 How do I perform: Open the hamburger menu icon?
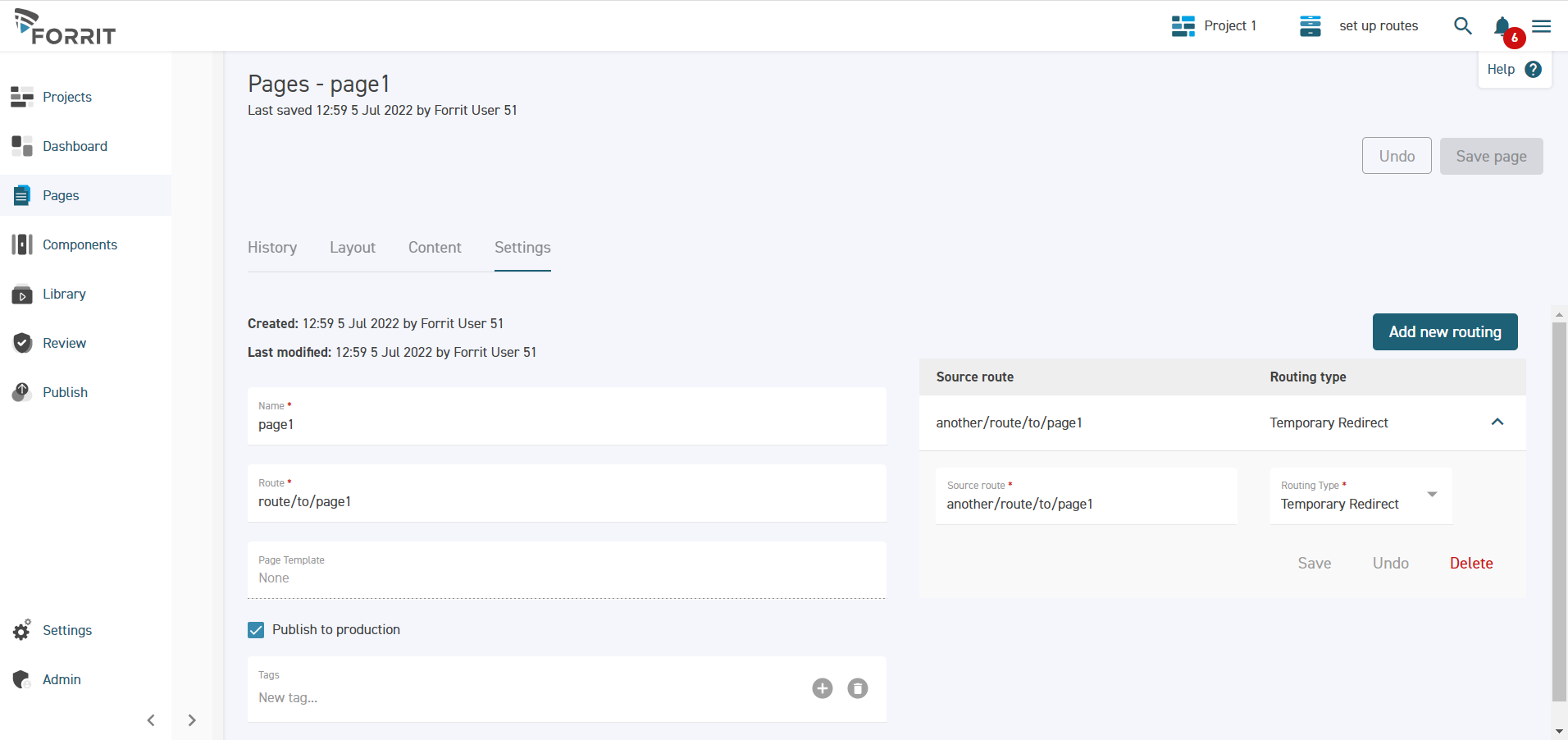click(x=1542, y=26)
